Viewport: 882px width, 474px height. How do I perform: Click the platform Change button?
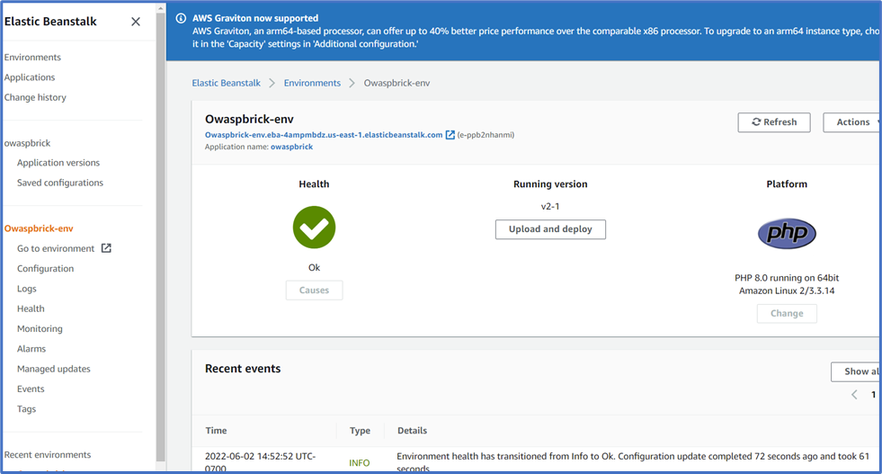pyautogui.click(x=786, y=313)
